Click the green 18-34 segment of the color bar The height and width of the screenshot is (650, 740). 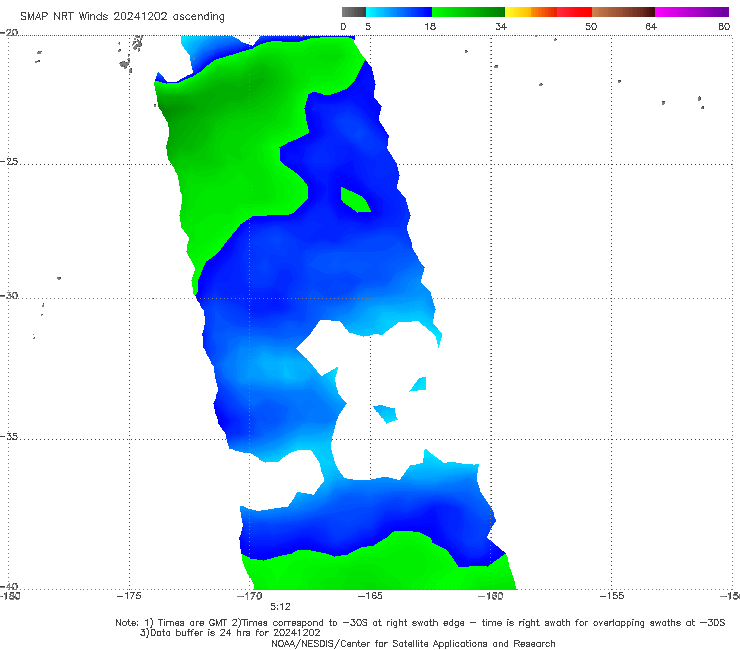[x=468, y=12]
